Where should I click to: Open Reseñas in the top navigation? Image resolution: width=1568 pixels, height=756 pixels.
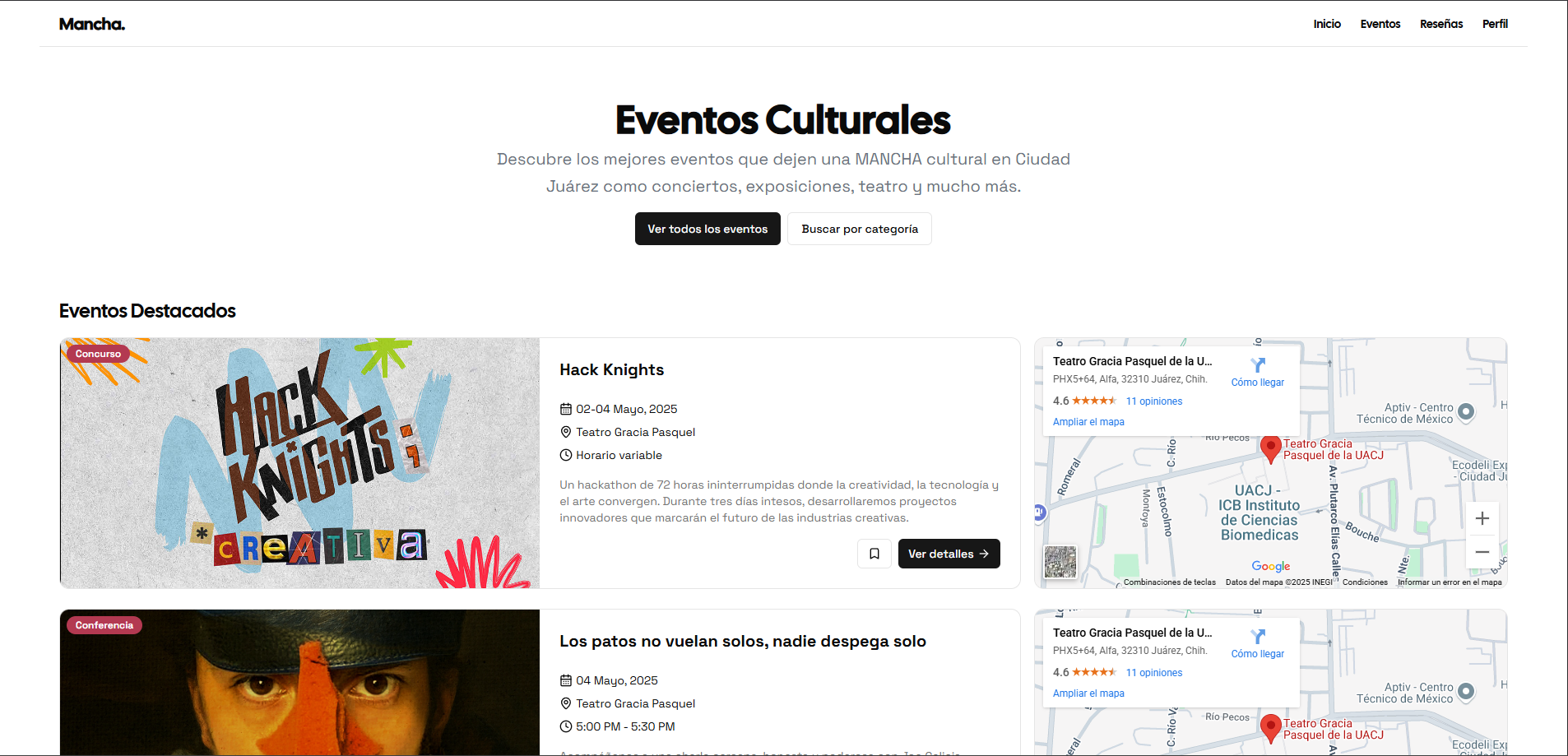tap(1441, 24)
